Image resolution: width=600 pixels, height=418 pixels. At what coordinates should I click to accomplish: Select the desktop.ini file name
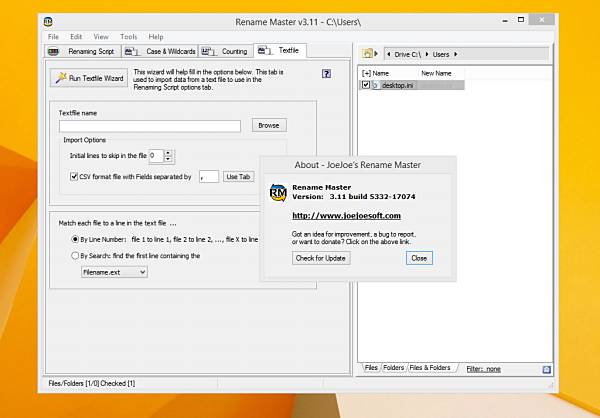click(397, 85)
